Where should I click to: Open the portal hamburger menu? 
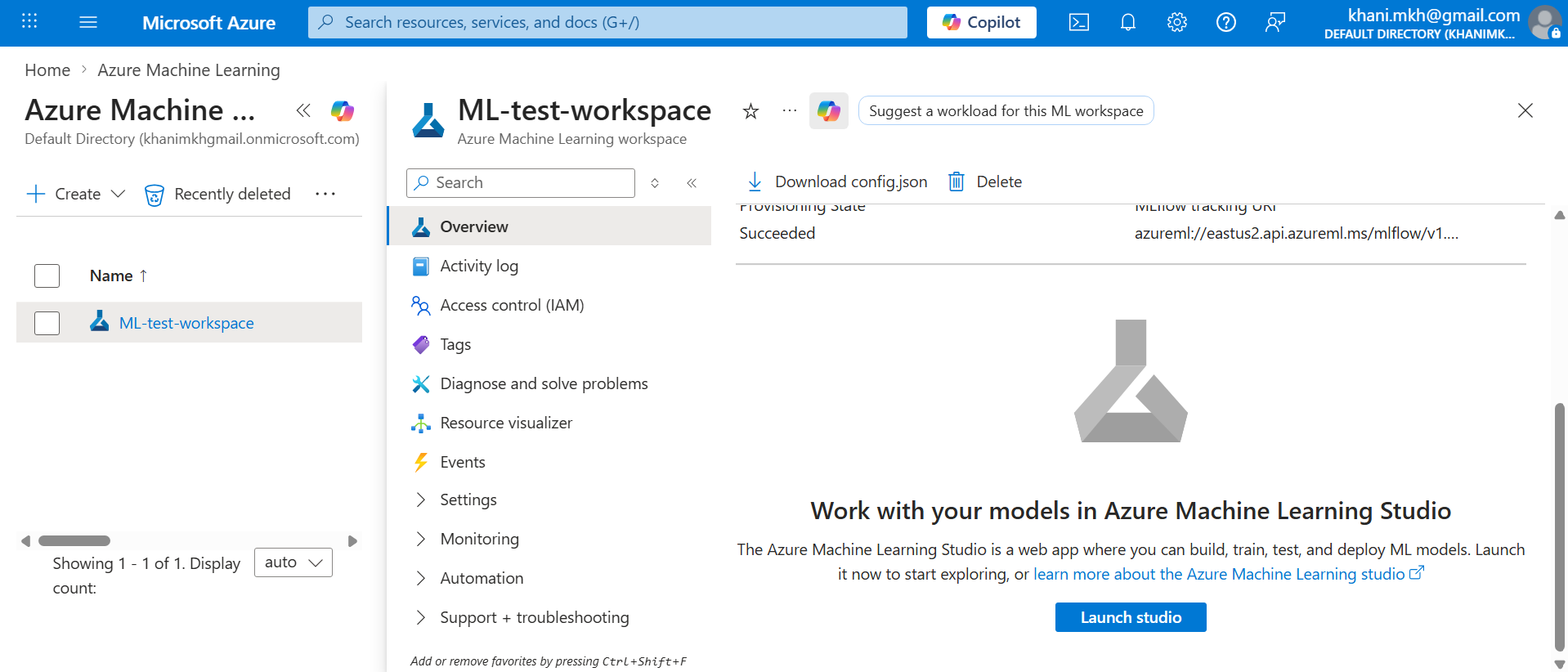click(88, 22)
